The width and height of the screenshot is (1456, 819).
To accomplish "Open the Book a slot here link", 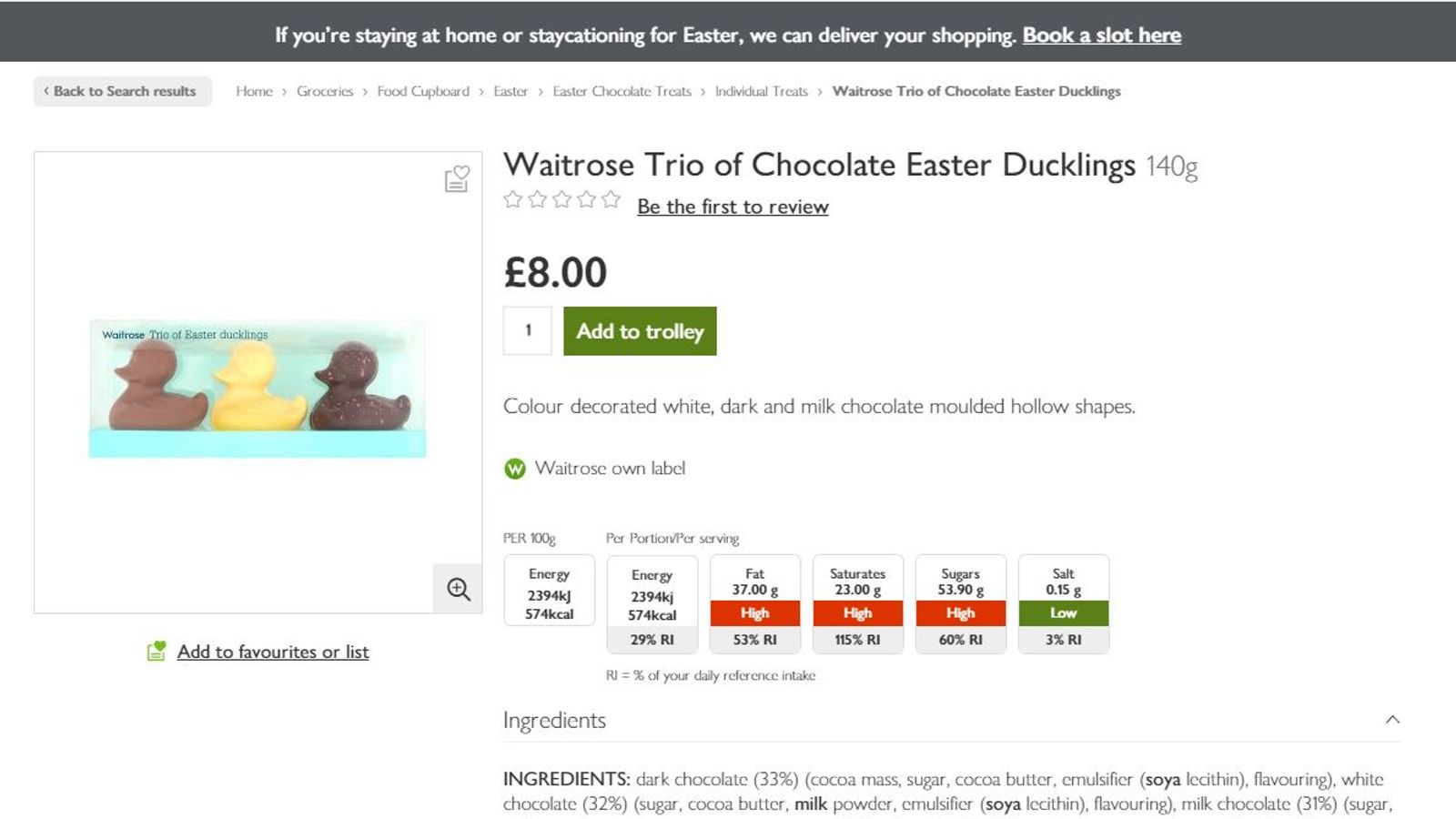I will tap(1102, 35).
